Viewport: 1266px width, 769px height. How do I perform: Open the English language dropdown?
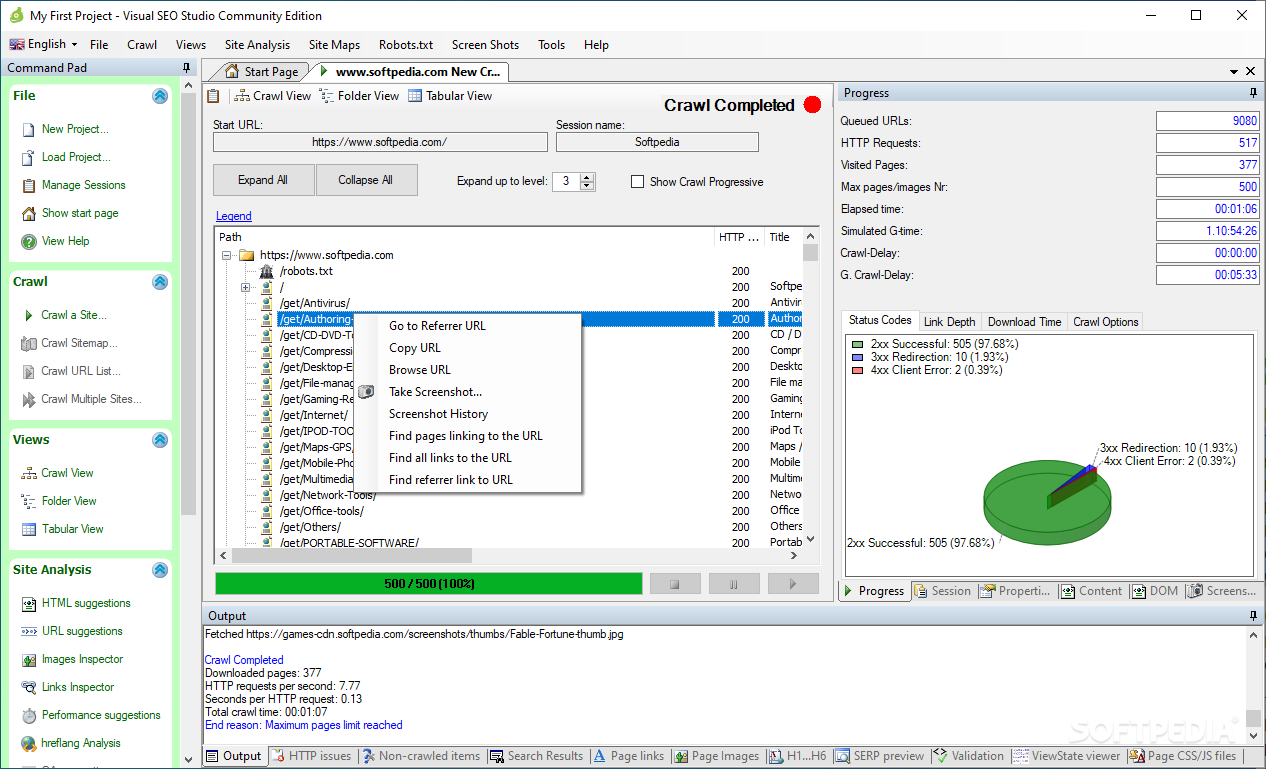pos(45,44)
